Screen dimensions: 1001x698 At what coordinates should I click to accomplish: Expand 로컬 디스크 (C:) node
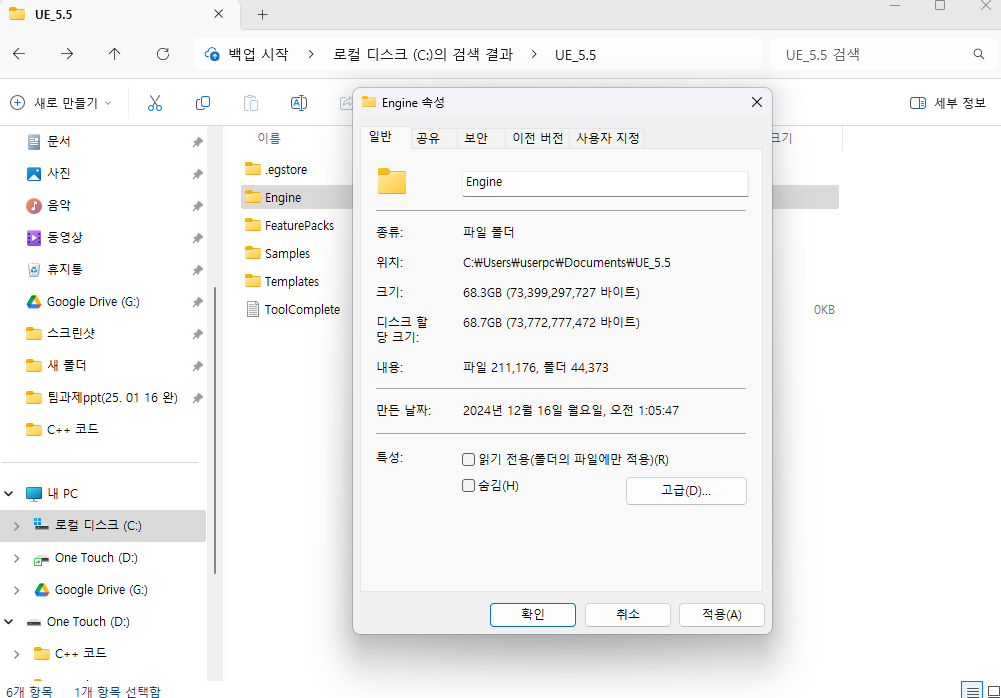click(x=17, y=526)
